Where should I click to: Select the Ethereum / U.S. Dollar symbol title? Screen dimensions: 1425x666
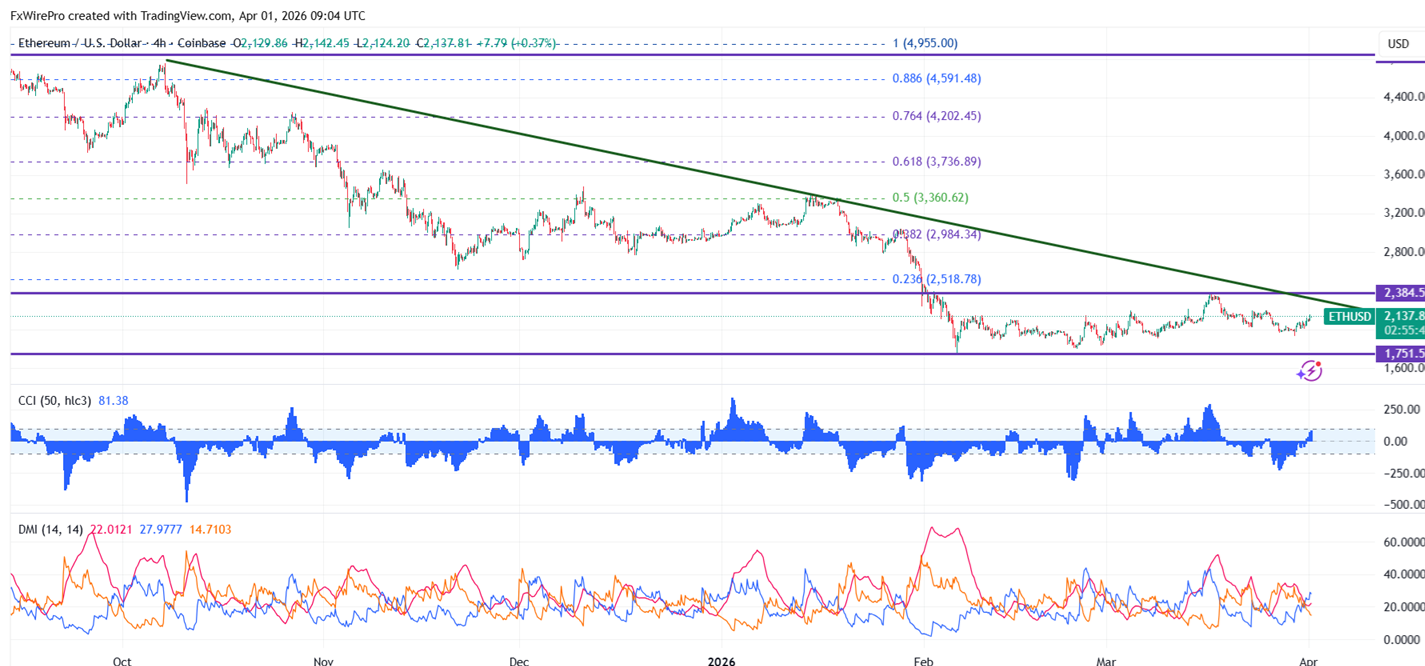coord(80,43)
